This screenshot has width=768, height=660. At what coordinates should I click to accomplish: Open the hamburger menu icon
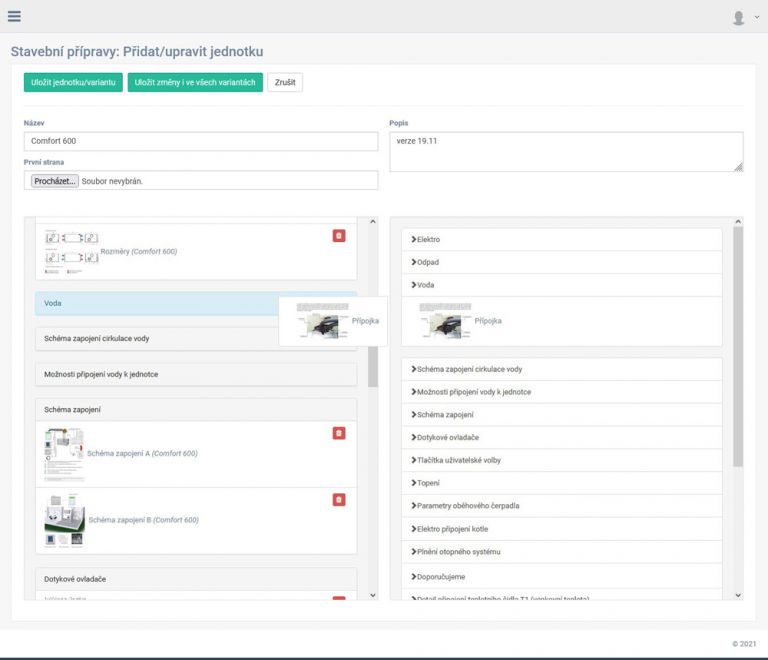[14, 16]
